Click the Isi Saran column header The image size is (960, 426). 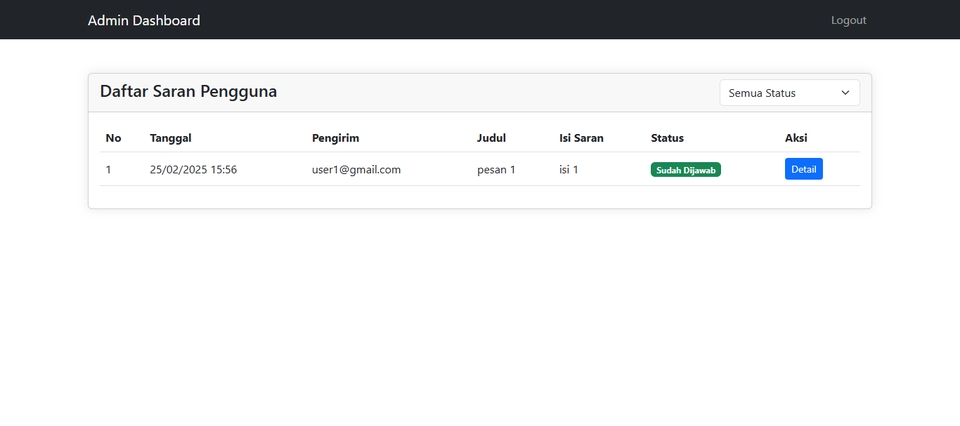581,138
